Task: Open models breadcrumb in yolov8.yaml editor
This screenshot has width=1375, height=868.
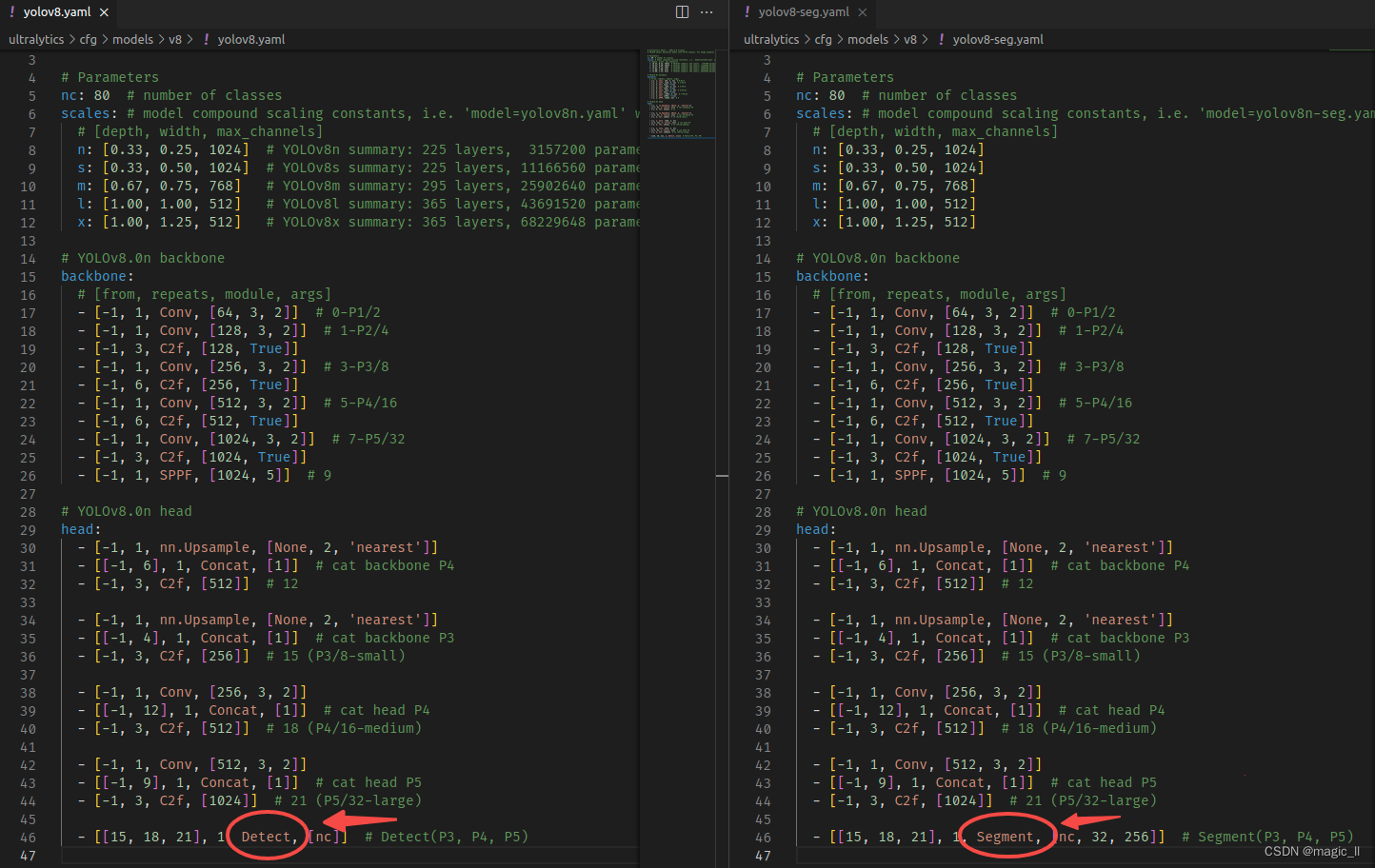Action: tap(132, 40)
